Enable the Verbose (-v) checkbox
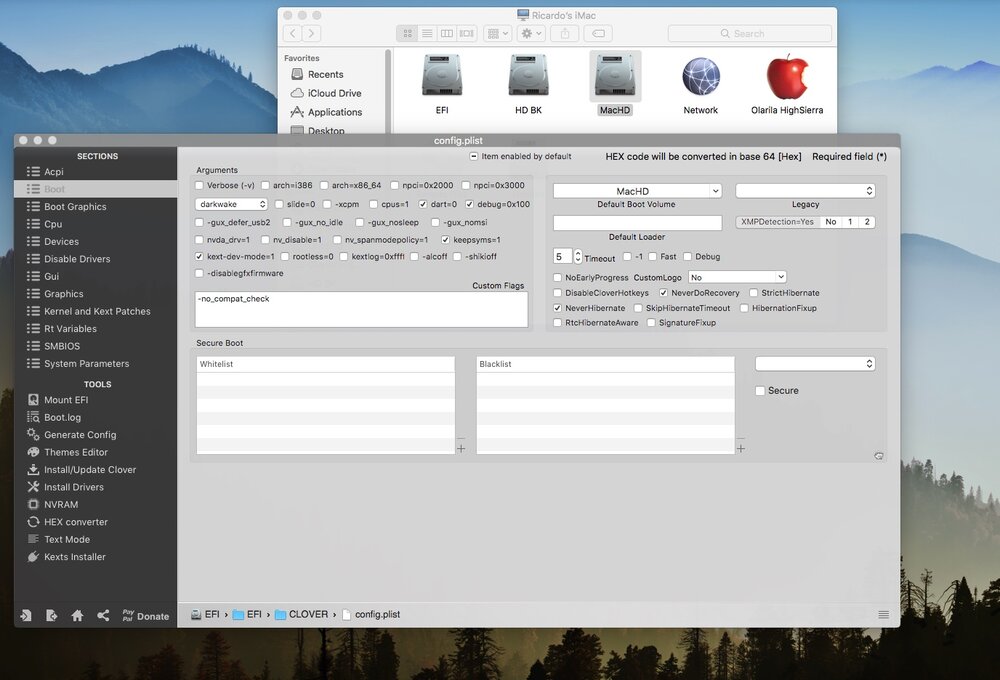 click(x=200, y=186)
